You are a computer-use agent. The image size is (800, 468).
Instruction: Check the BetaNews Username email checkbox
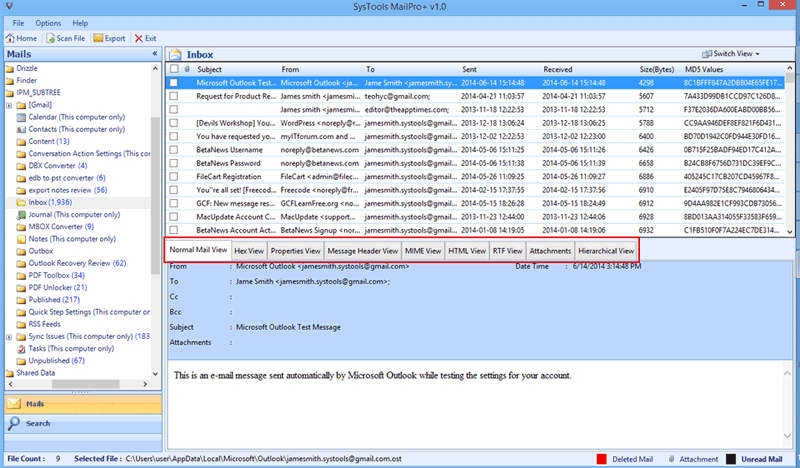tap(174, 150)
